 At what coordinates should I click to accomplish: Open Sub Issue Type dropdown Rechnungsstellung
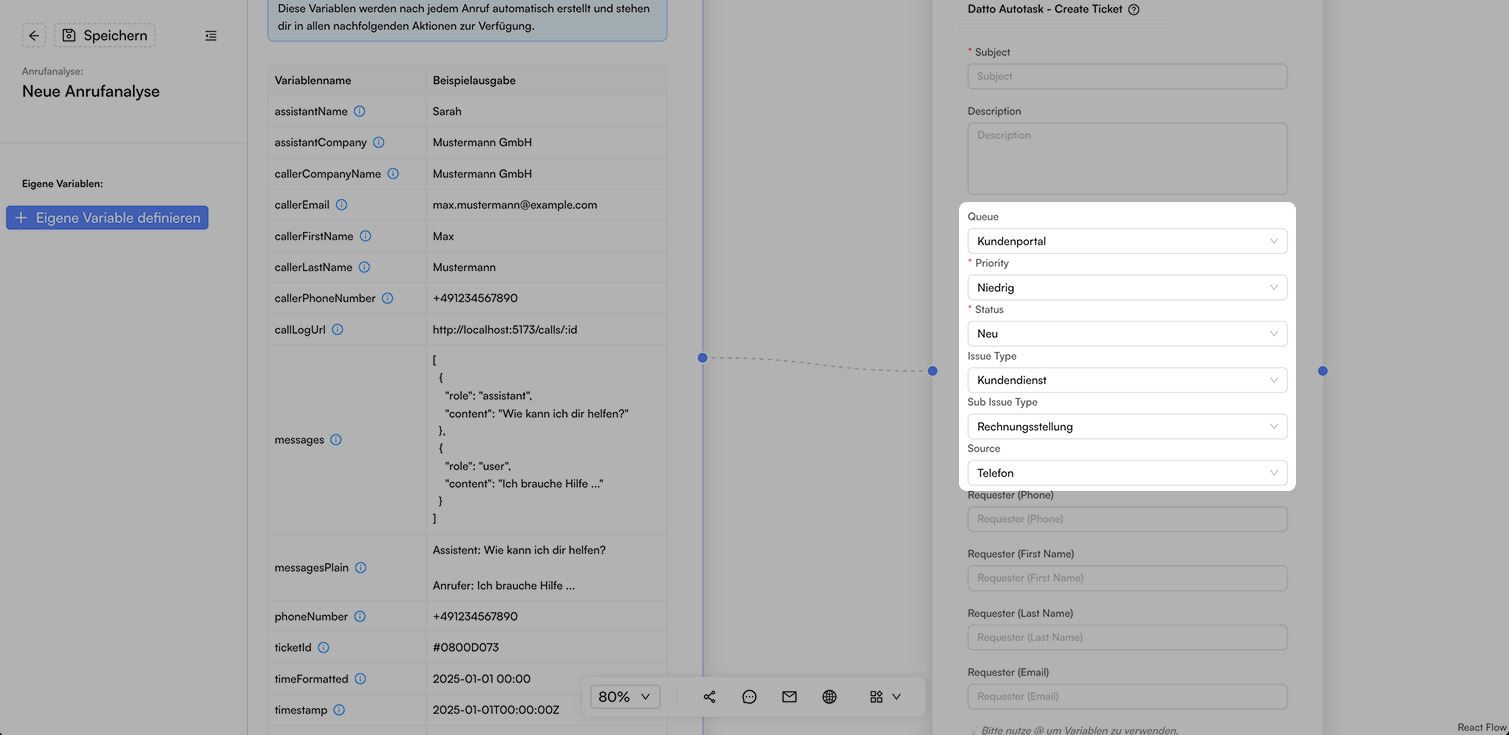1127,426
